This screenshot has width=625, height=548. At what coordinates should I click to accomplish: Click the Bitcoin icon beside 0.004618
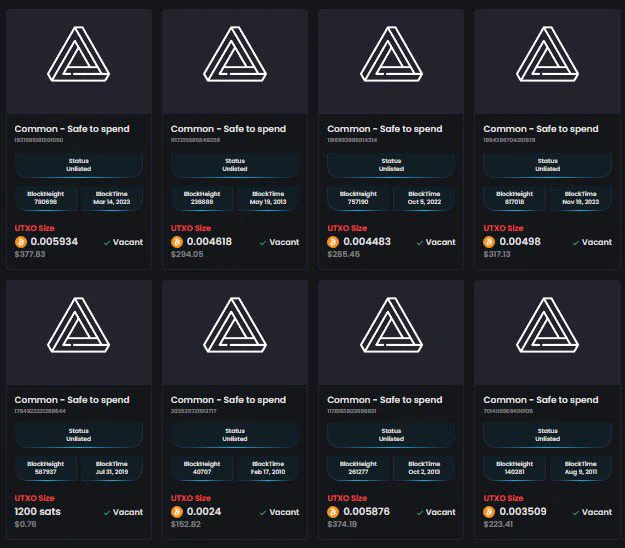click(x=177, y=242)
